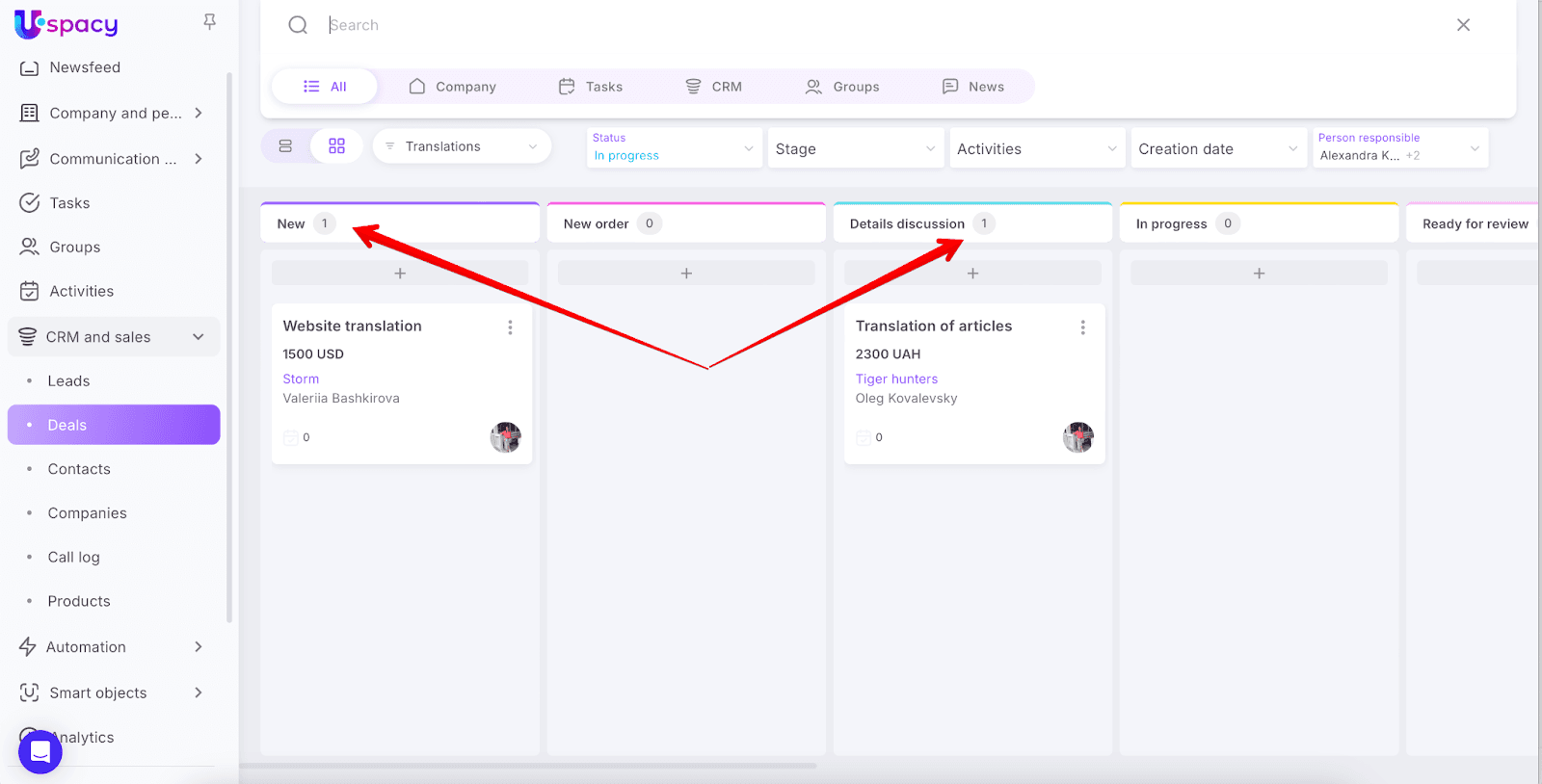Click responsible avatar on Website translation card

point(505,437)
